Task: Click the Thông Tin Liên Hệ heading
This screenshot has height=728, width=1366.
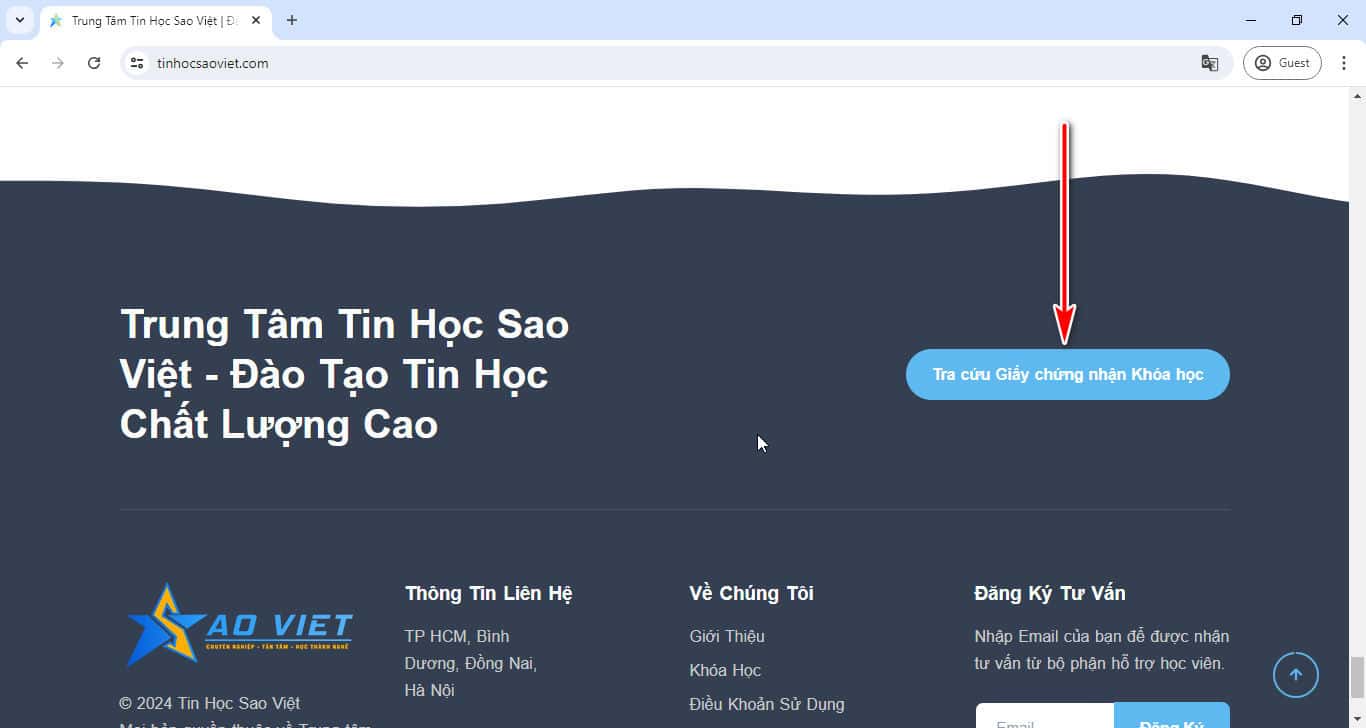Action: pyautogui.click(x=489, y=594)
